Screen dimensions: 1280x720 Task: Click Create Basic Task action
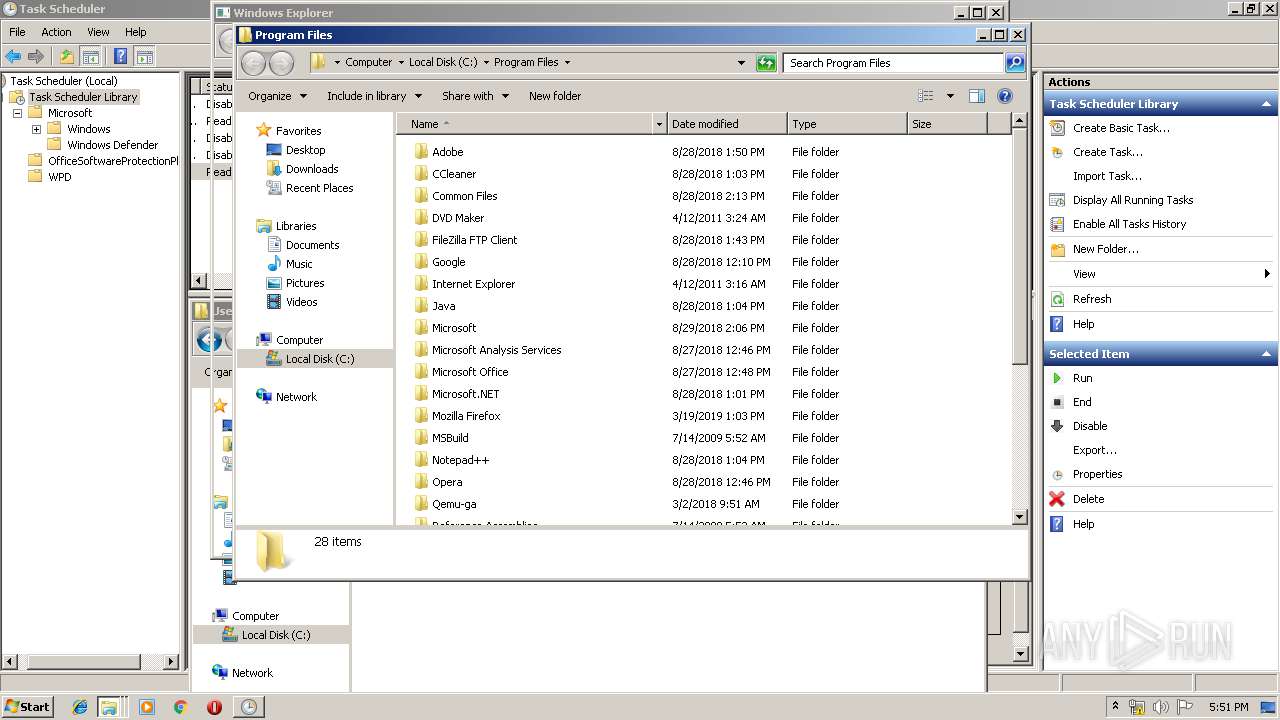coord(1121,128)
